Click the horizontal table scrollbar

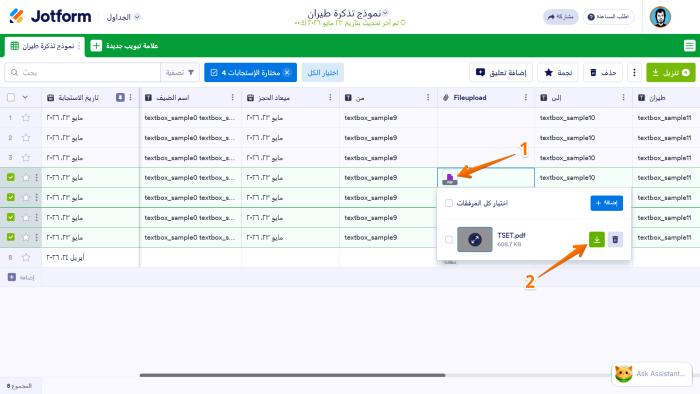tap(292, 375)
